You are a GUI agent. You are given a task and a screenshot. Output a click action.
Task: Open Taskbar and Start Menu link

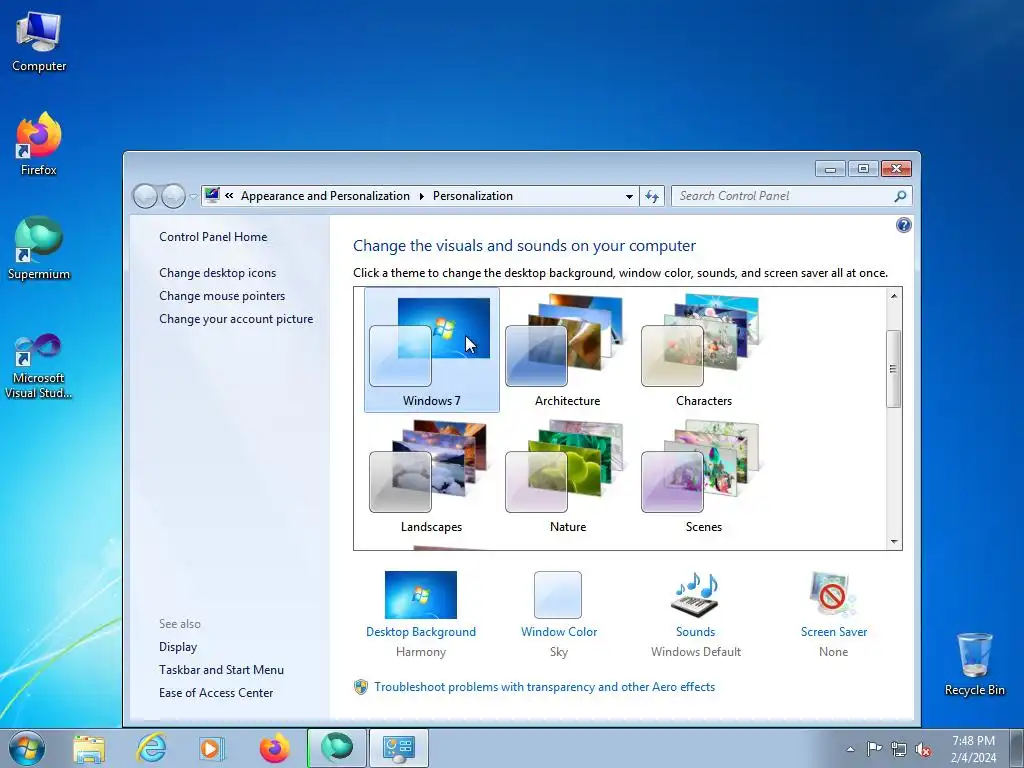coord(221,669)
